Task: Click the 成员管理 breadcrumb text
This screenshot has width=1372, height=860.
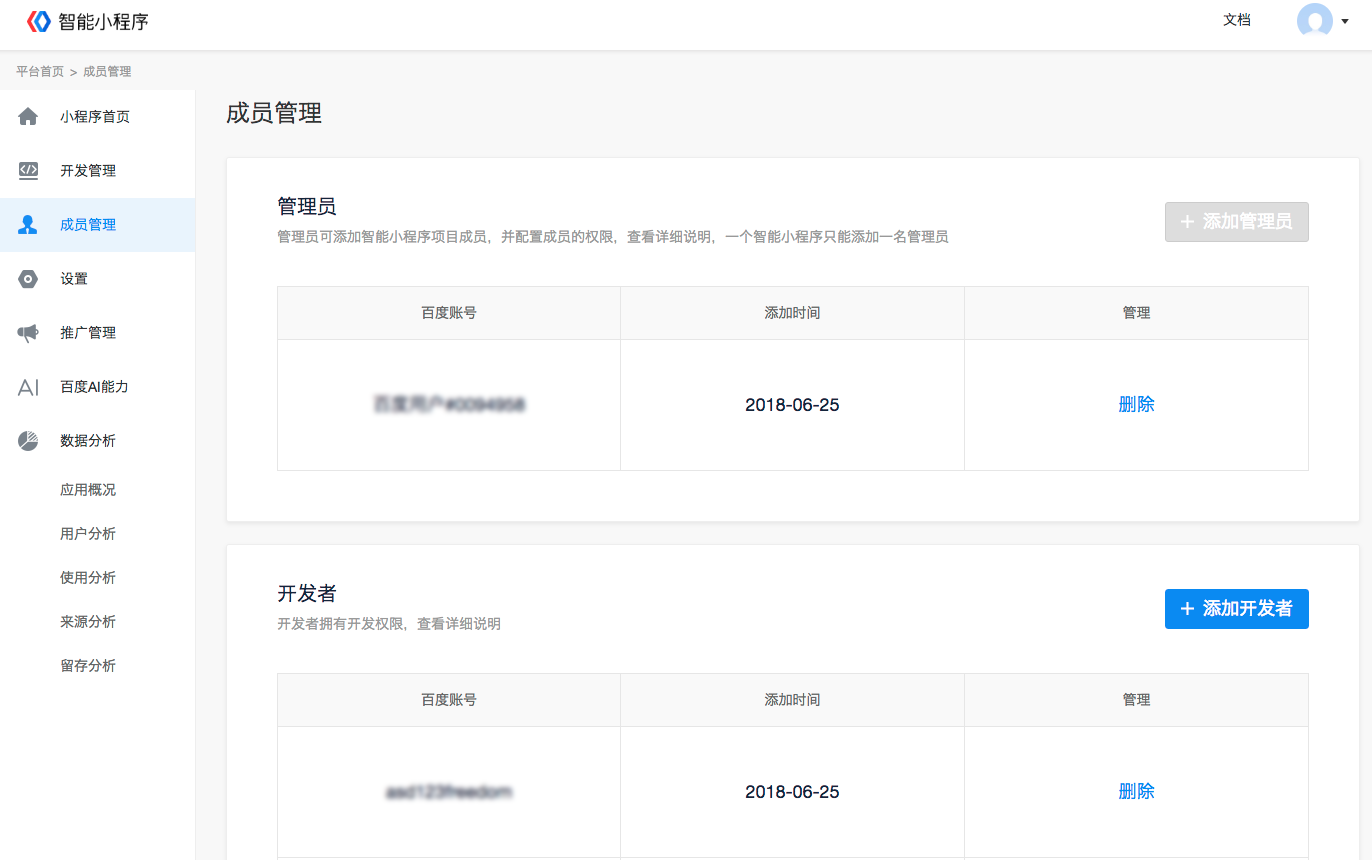Action: point(107,72)
